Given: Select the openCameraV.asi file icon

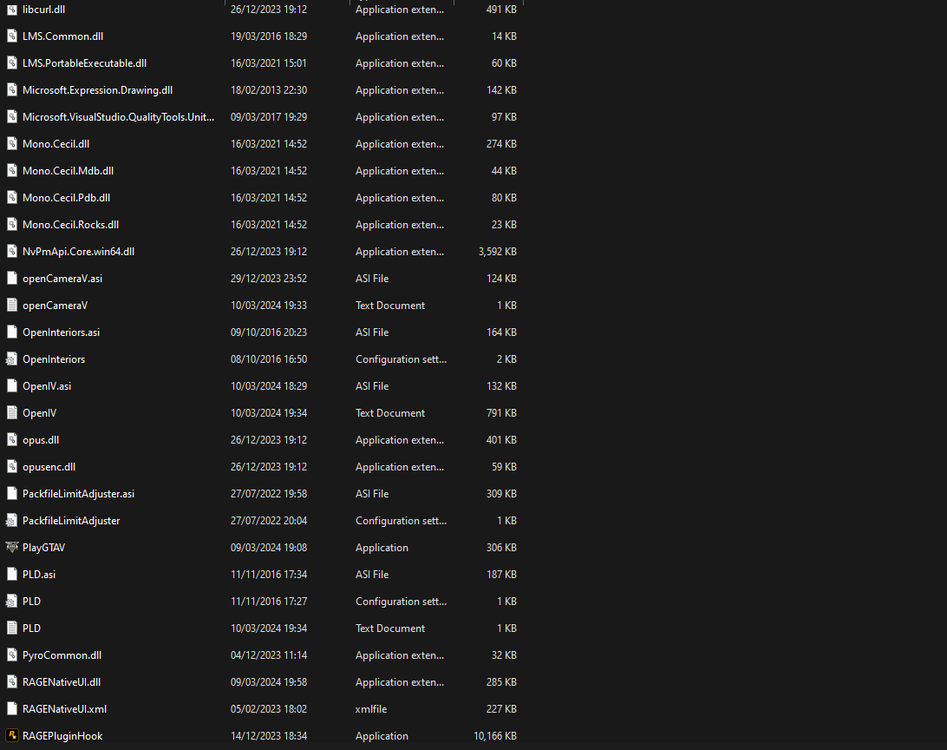Looking at the screenshot, I should [x=11, y=278].
